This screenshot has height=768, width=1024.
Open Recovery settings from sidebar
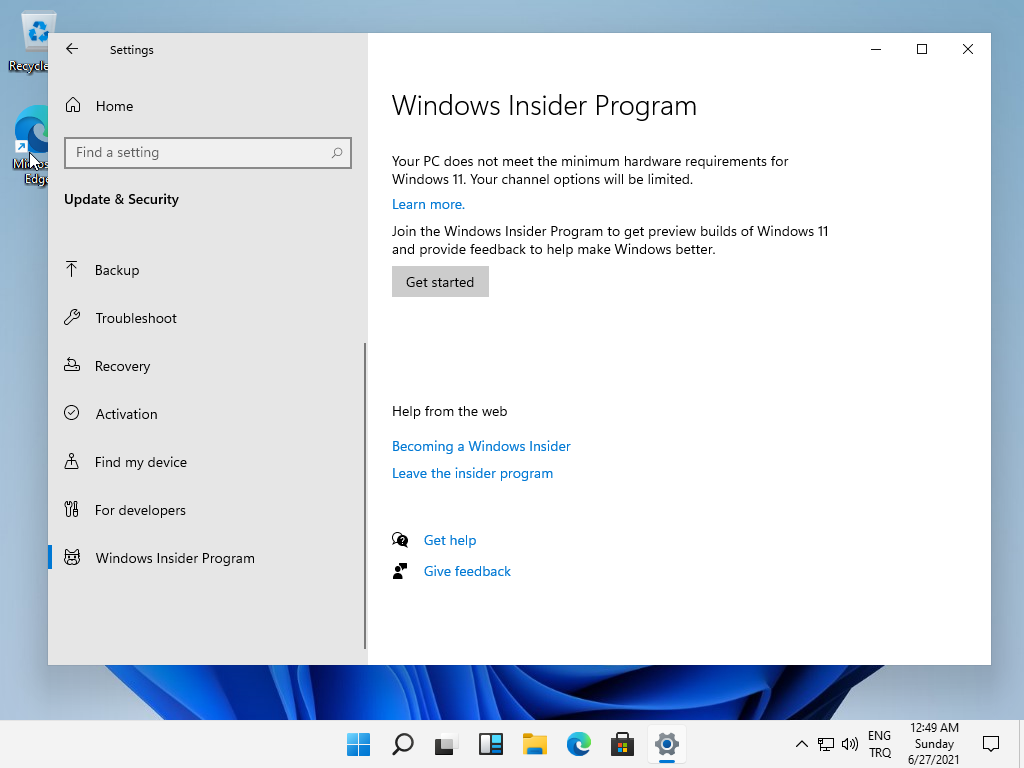pos(123,365)
